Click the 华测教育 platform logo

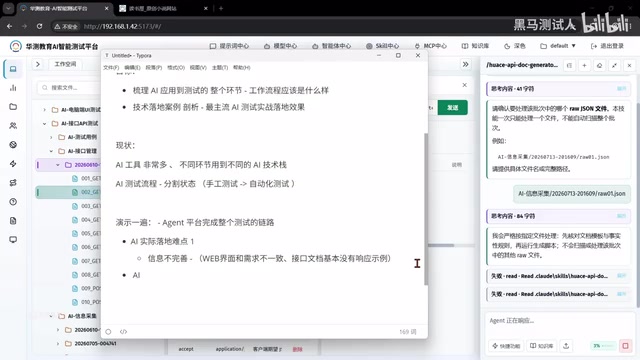click(16, 46)
